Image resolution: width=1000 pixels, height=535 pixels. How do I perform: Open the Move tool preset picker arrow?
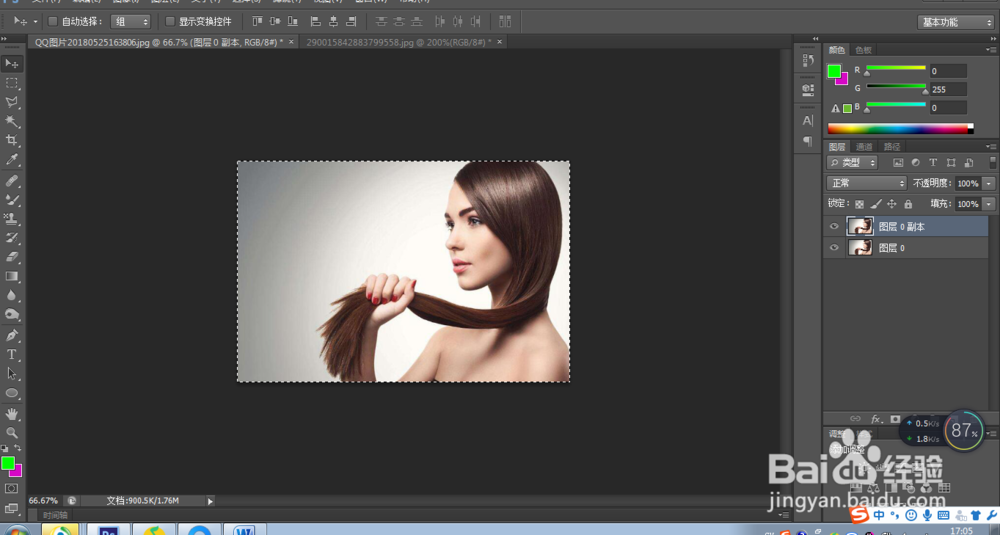(x=35, y=22)
